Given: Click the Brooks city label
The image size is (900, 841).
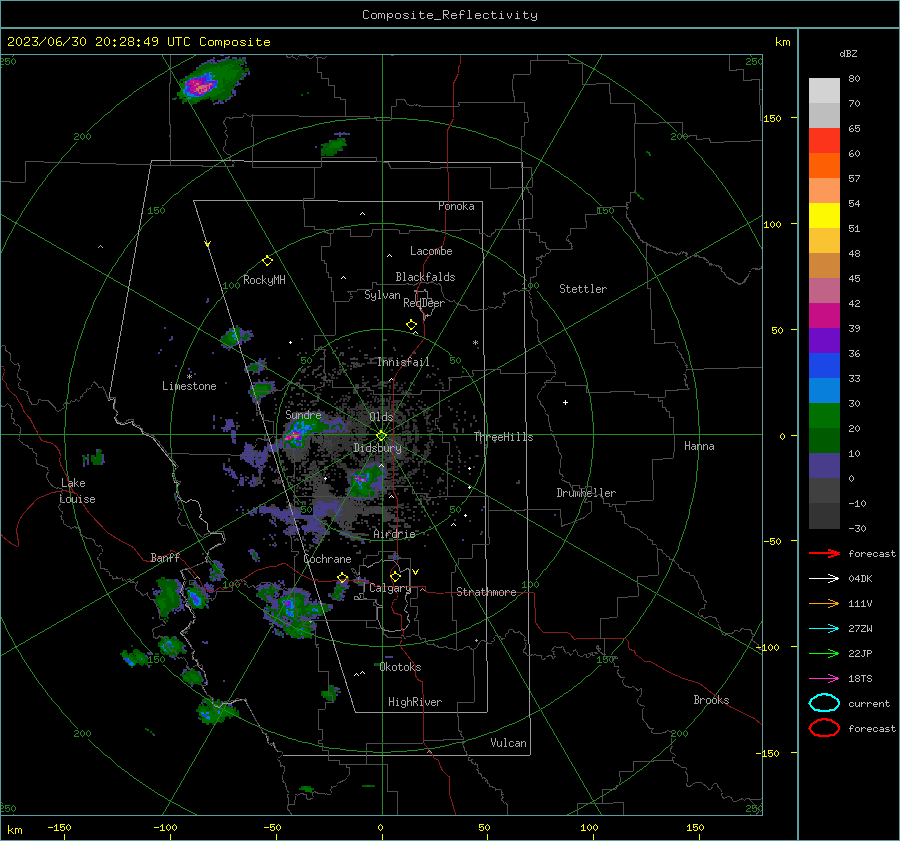Looking at the screenshot, I should [711, 700].
